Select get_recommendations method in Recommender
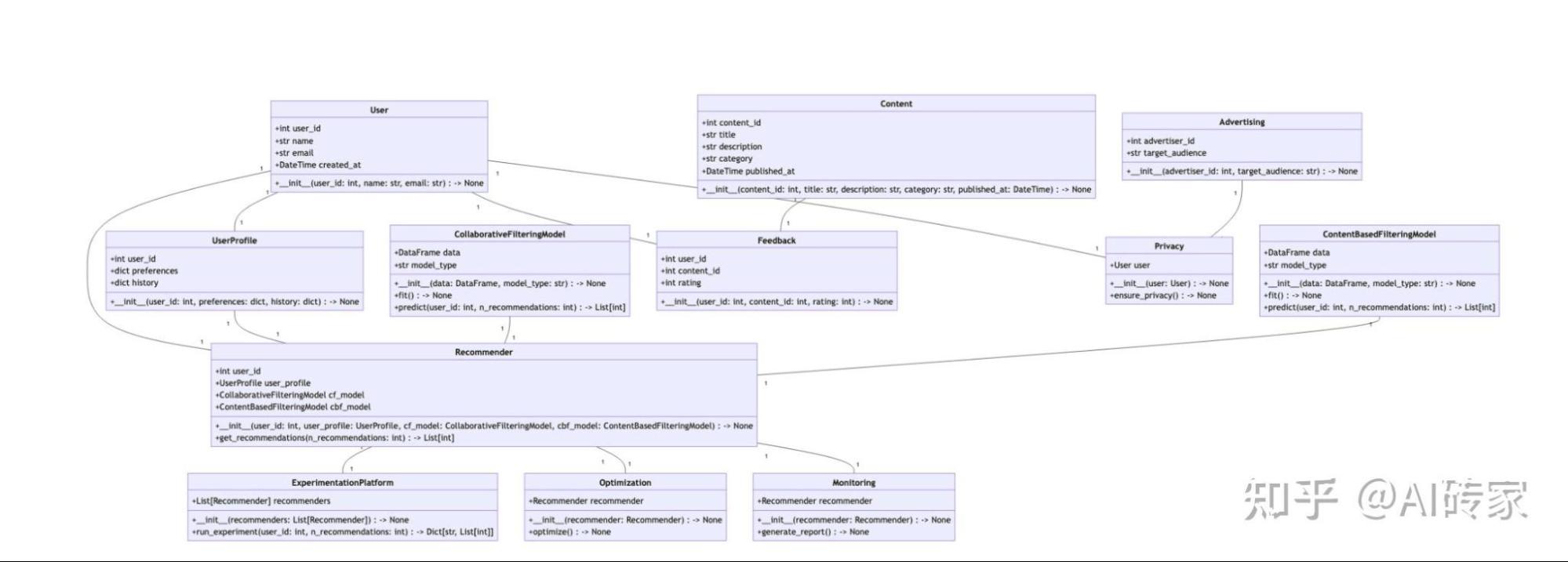This screenshot has width=1568, height=562. point(335,438)
